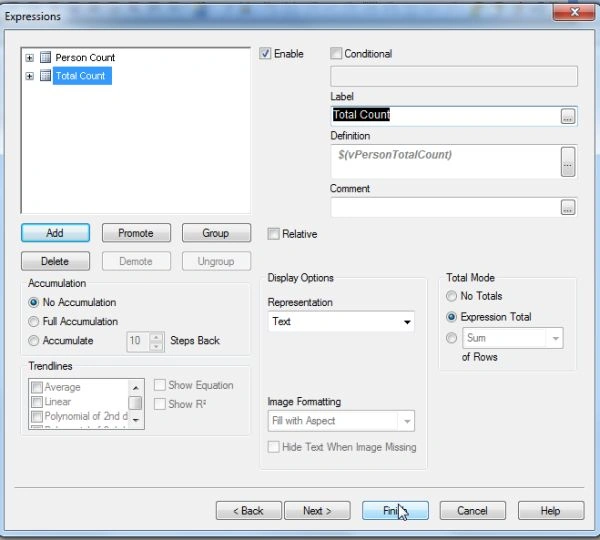Screen dimensions: 600x540
Task: Open the Definition ellipsis edit expression button
Action: (x=568, y=162)
